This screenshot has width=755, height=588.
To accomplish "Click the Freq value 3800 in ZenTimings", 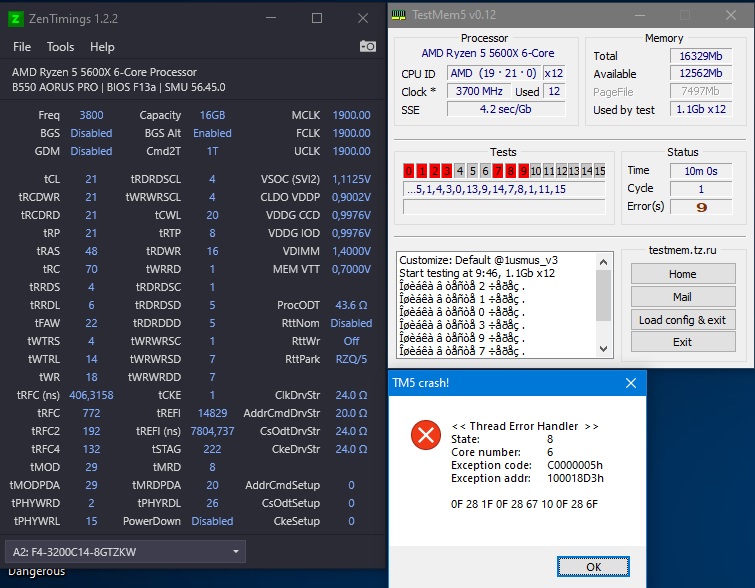I will tap(91, 115).
